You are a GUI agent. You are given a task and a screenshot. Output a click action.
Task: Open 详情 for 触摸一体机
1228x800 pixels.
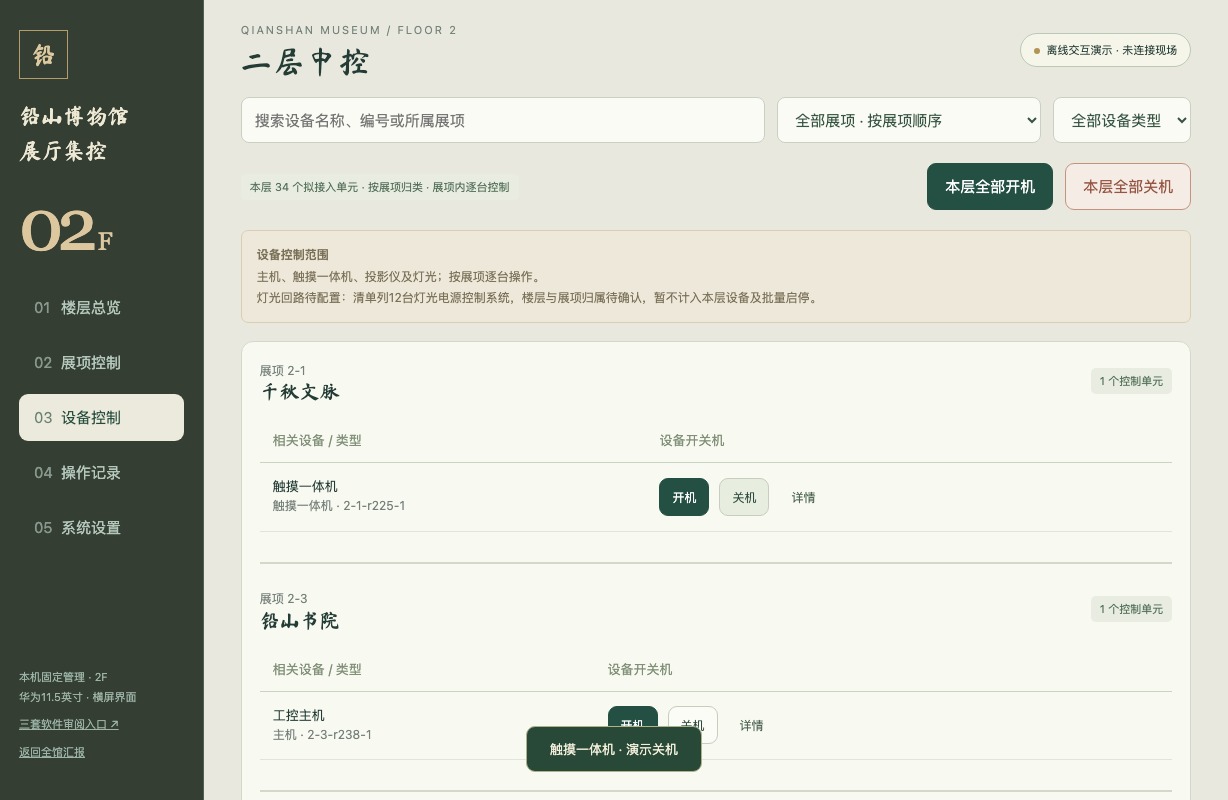click(x=804, y=497)
